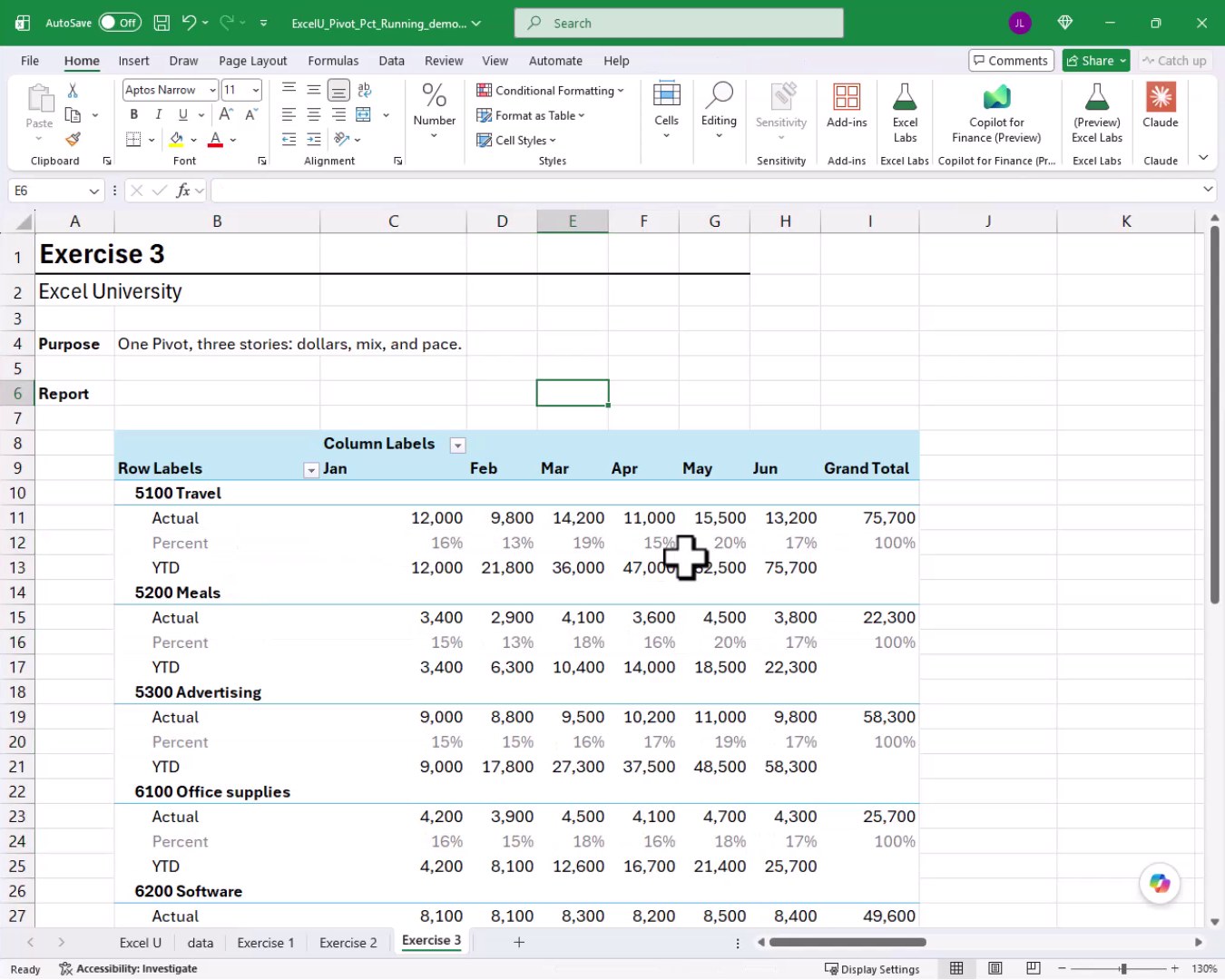This screenshot has height=980, width=1225.
Task: Click the Comments button
Action: point(1011,61)
